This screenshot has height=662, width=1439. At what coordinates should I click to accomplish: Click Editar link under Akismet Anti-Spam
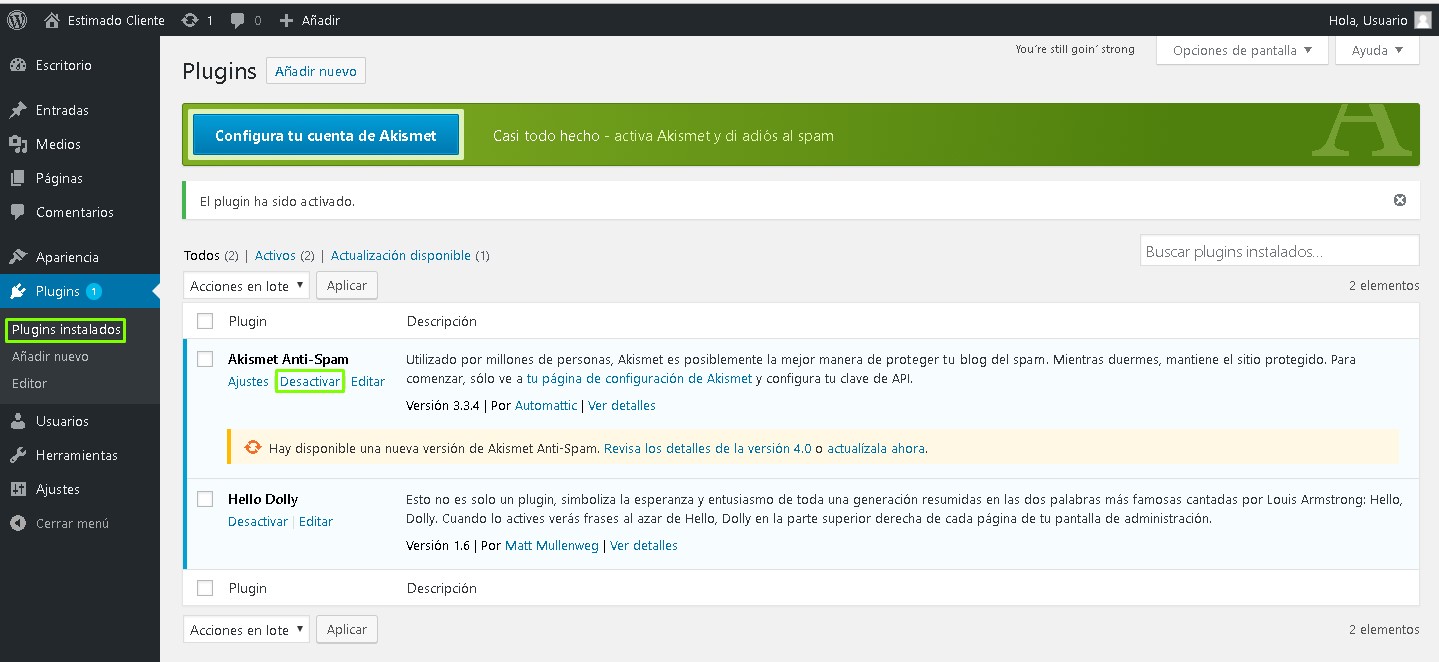point(368,381)
